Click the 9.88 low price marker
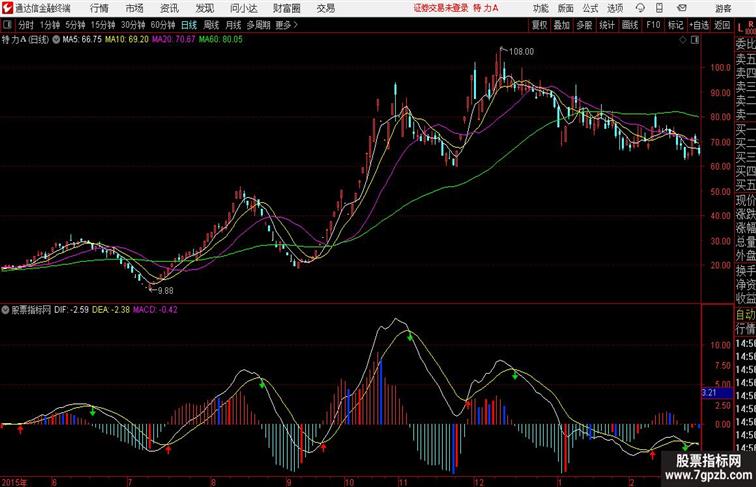This screenshot has height=487, width=756. coord(165,290)
